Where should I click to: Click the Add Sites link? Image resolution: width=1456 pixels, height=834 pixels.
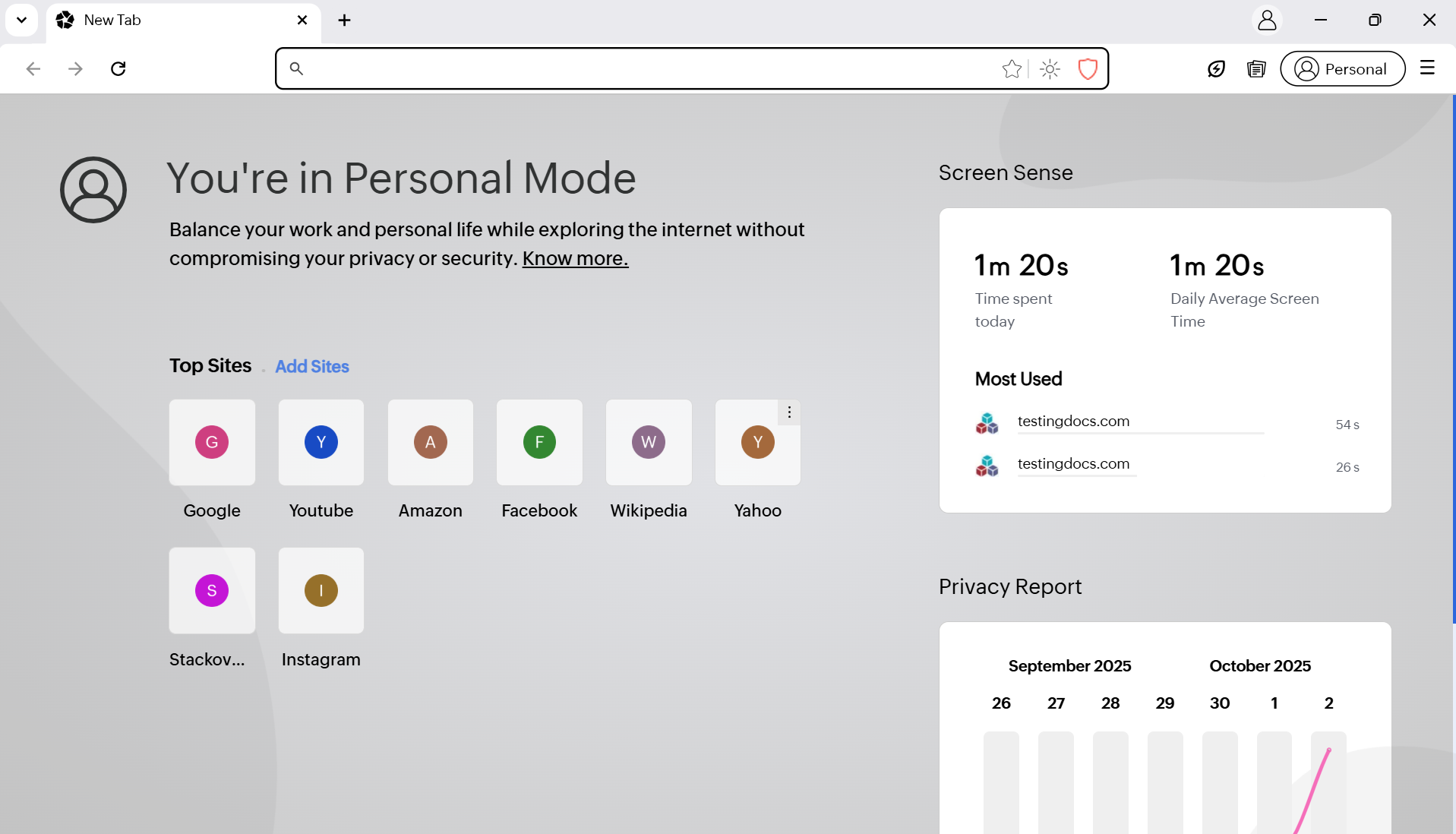tap(311, 366)
